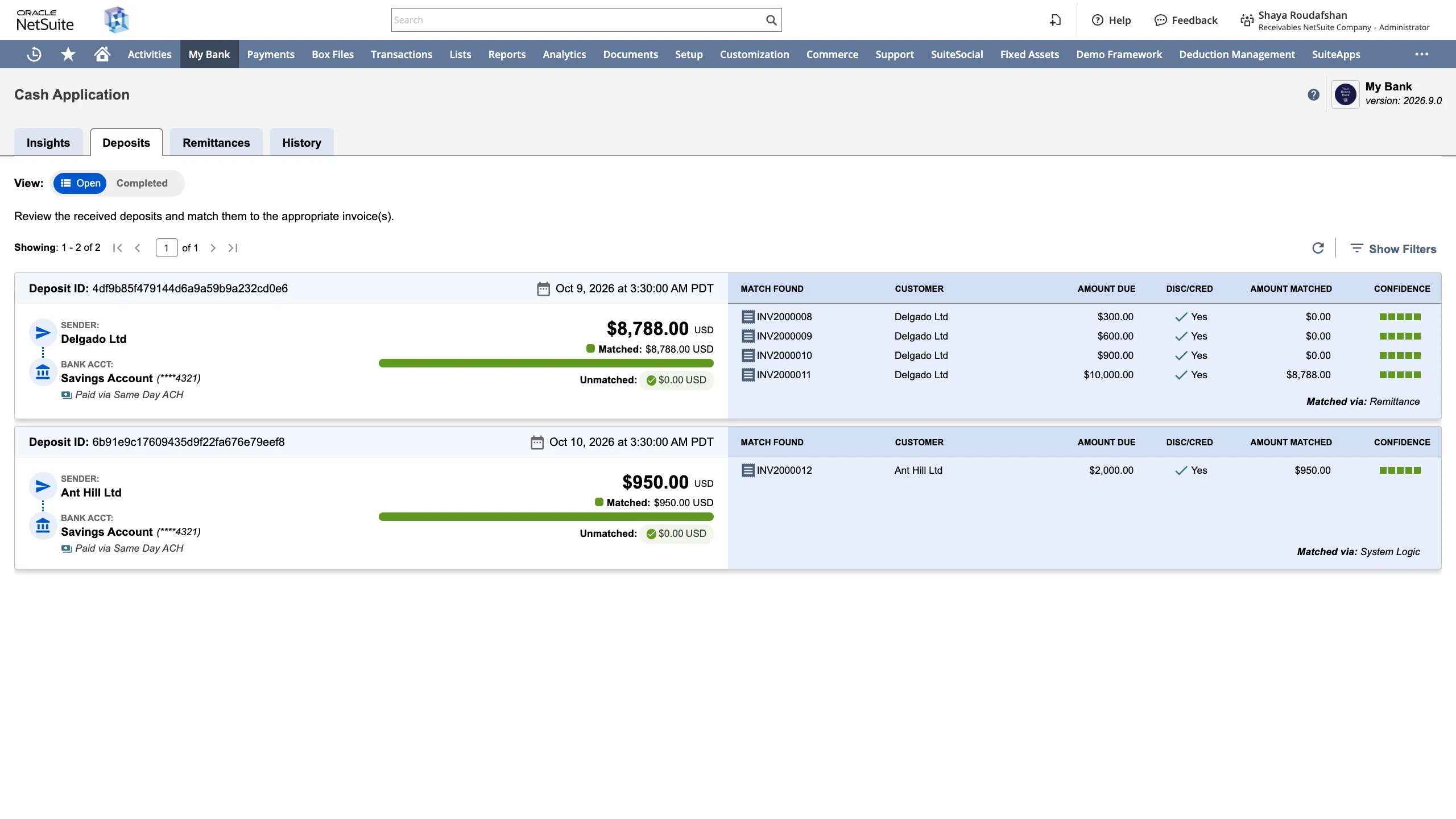Click the NetSuite cube logo

click(x=117, y=20)
